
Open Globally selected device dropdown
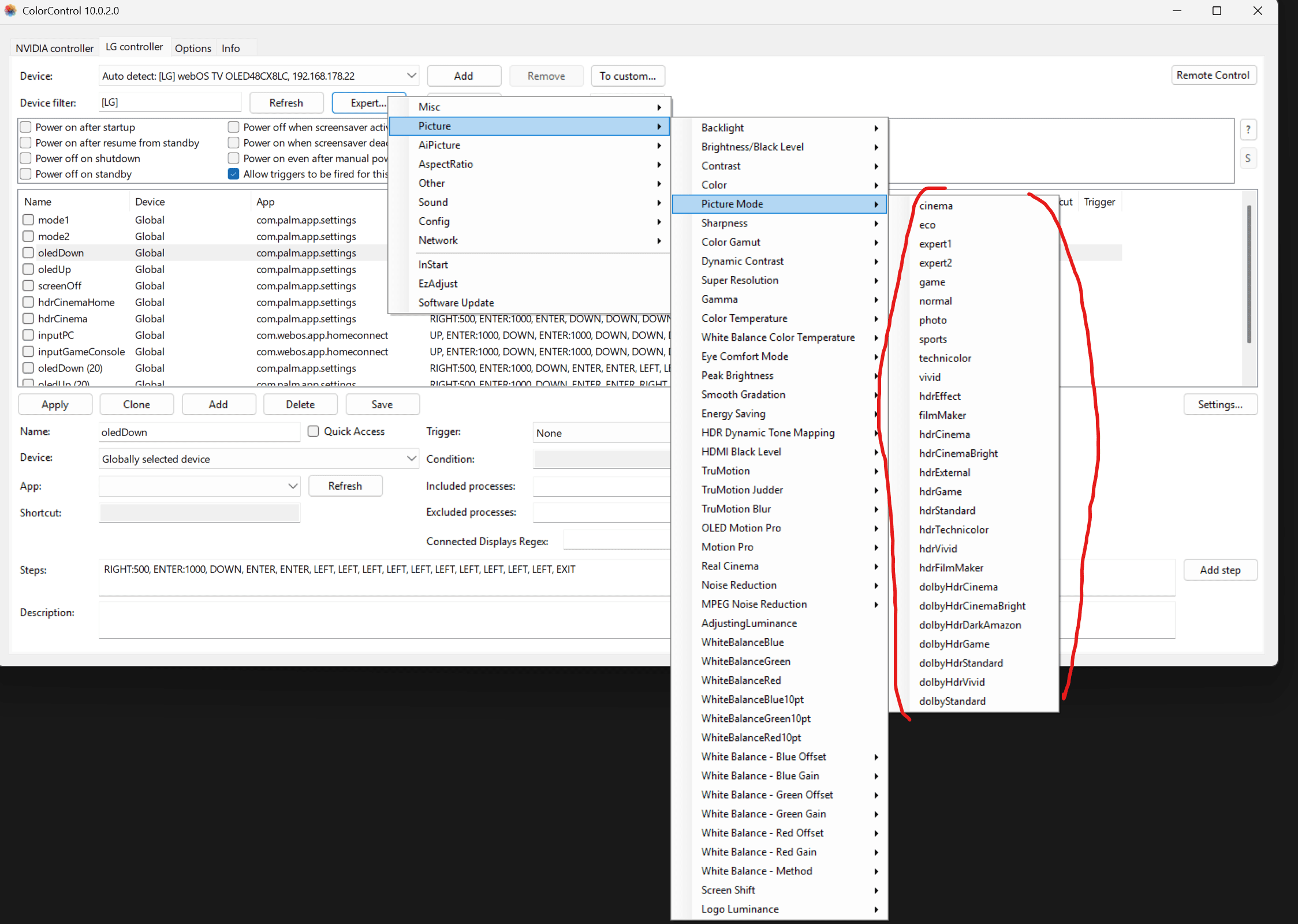click(x=259, y=459)
